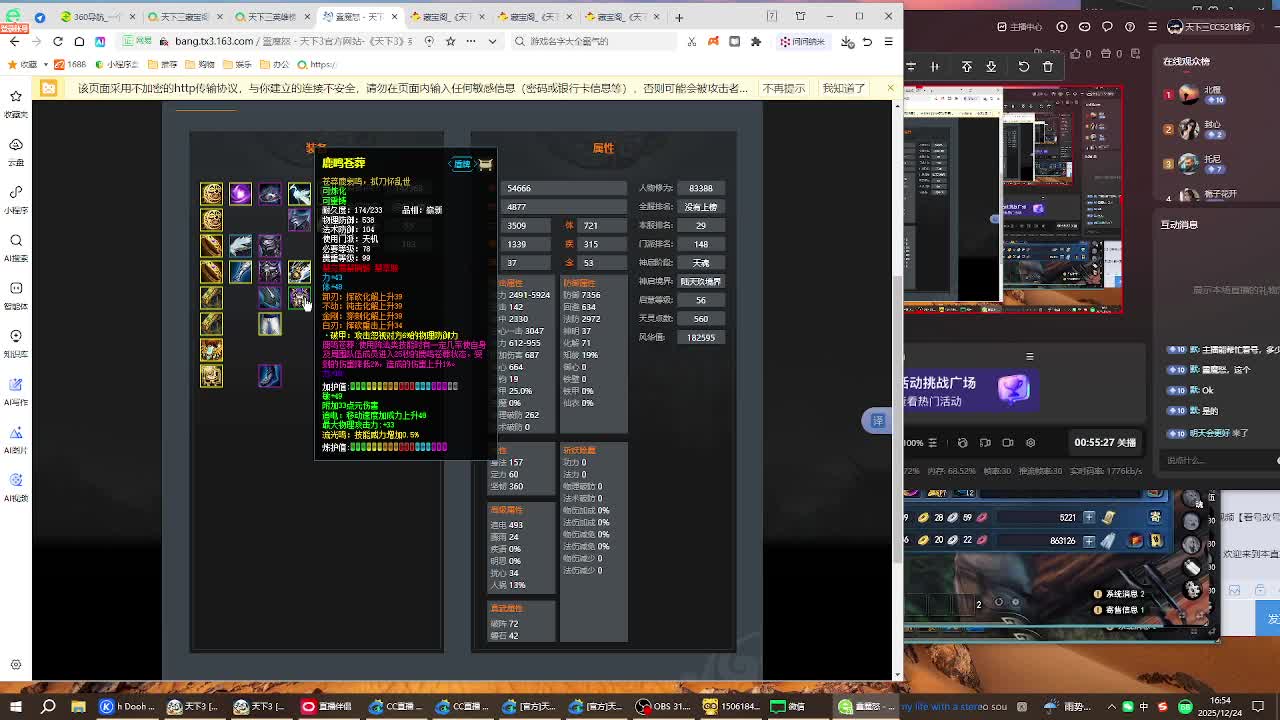Screen dimensions: 1280x720
Task: Select the blue boots equipment icon
Action: (270, 376)
